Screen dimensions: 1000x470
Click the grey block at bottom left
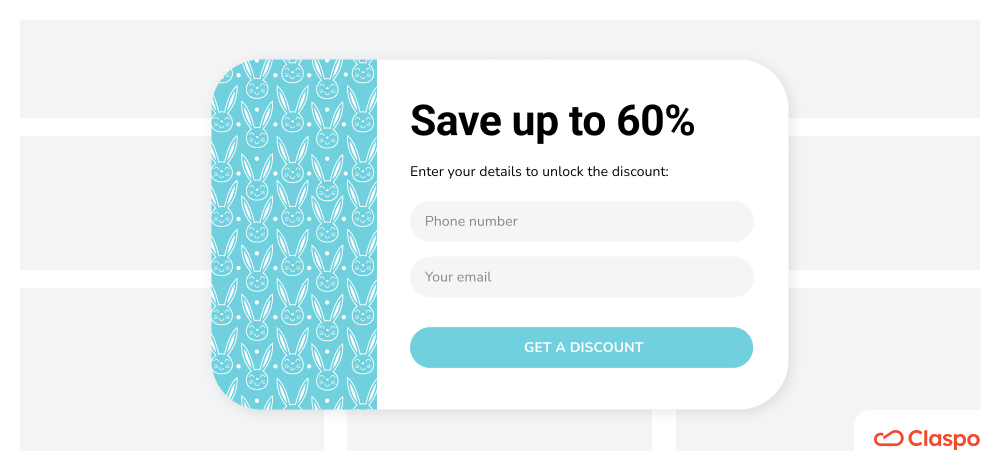172,369
